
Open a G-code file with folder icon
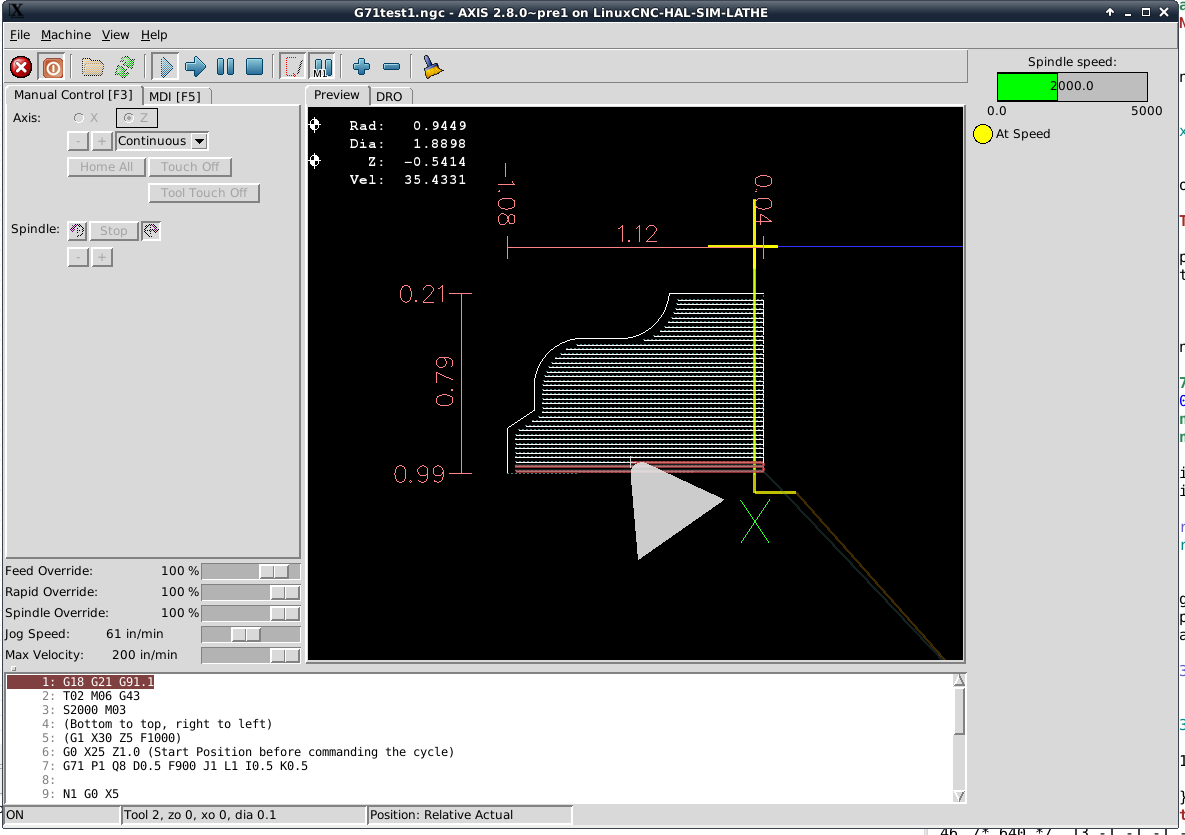pos(92,67)
